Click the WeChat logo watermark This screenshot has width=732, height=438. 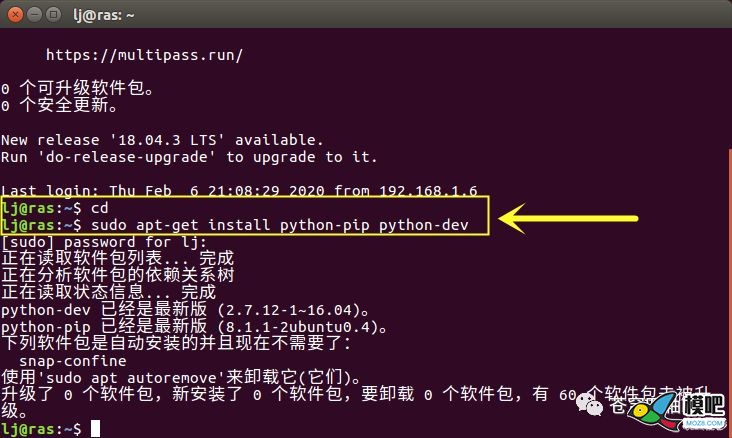tap(589, 404)
